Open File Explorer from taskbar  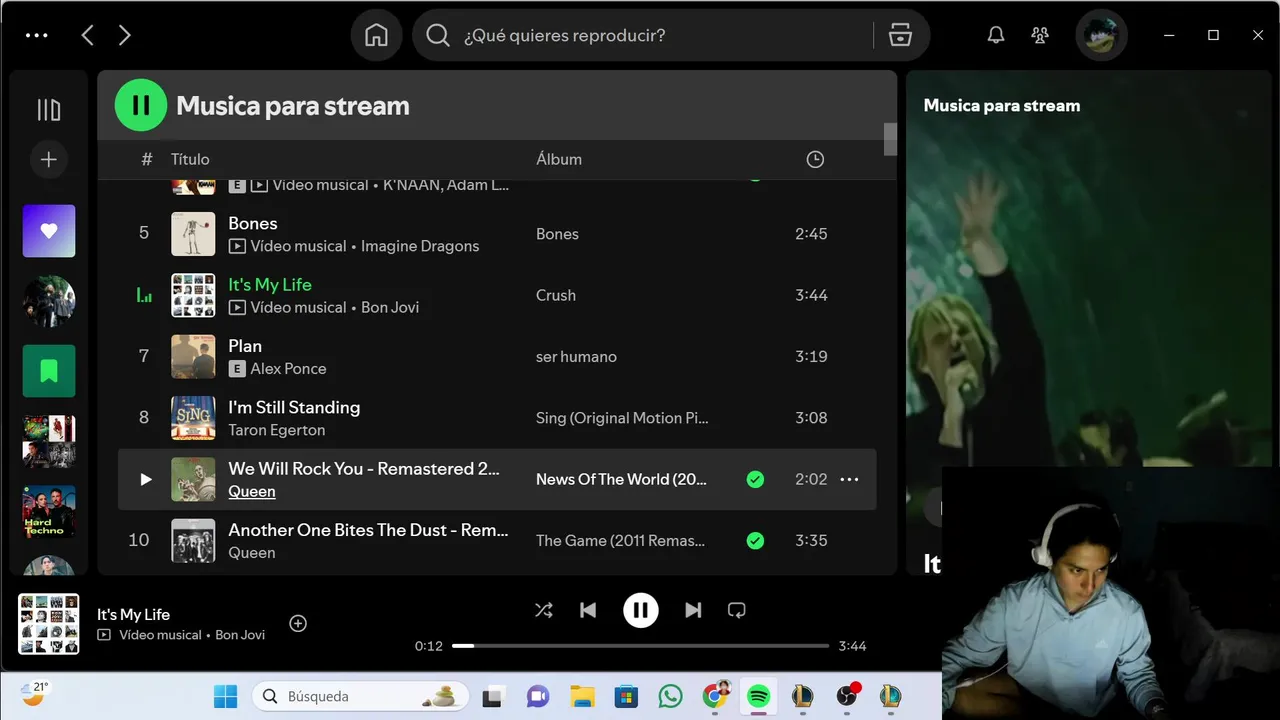[x=582, y=696]
